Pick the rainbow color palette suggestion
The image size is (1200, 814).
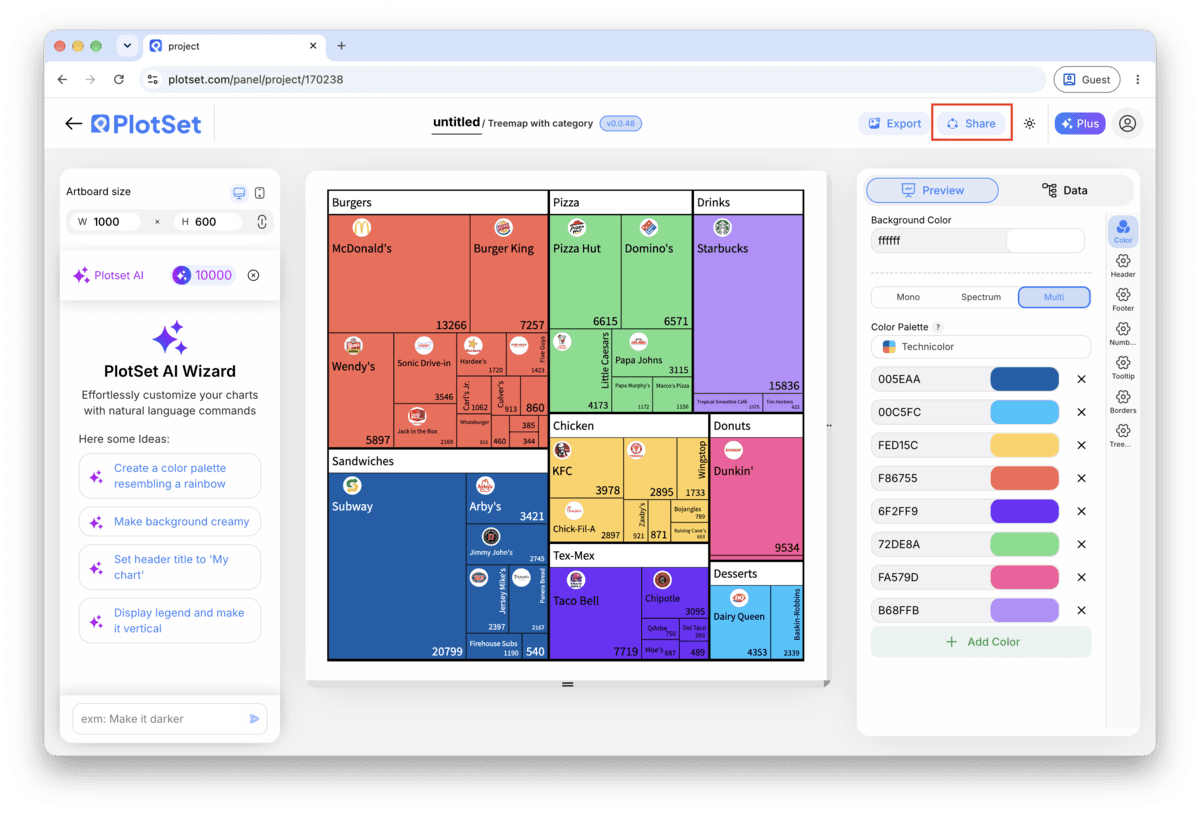point(170,476)
